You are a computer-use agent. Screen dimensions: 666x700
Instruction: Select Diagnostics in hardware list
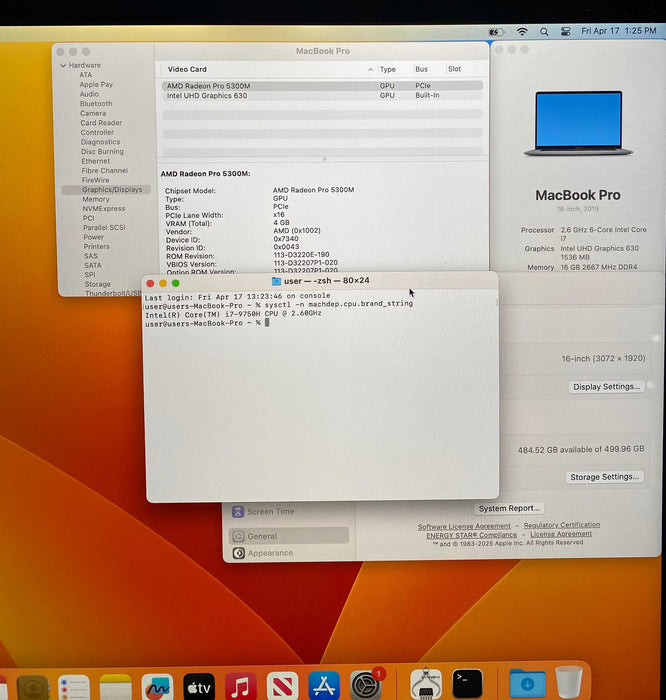point(100,142)
